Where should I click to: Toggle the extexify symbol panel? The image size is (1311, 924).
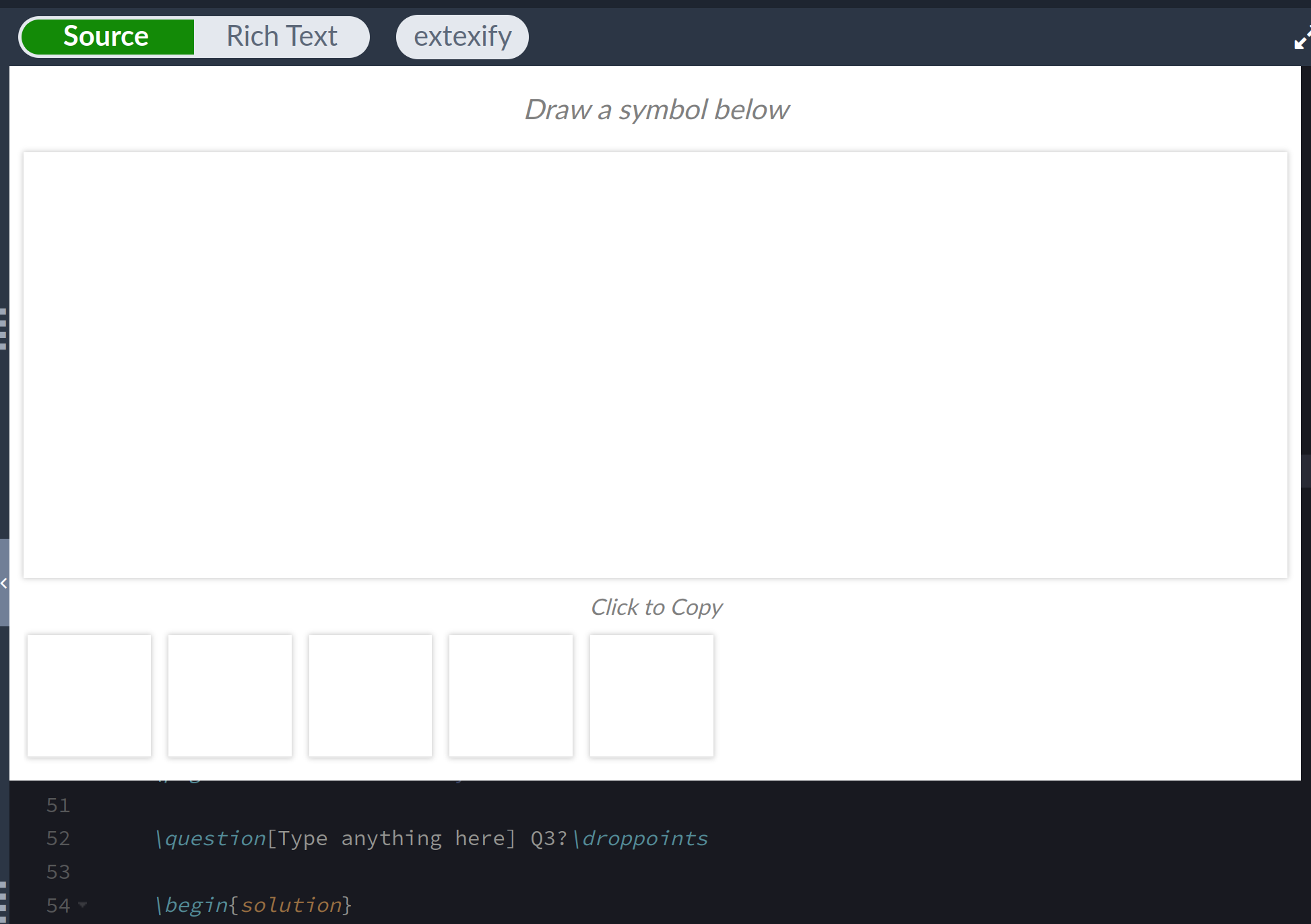tap(462, 36)
